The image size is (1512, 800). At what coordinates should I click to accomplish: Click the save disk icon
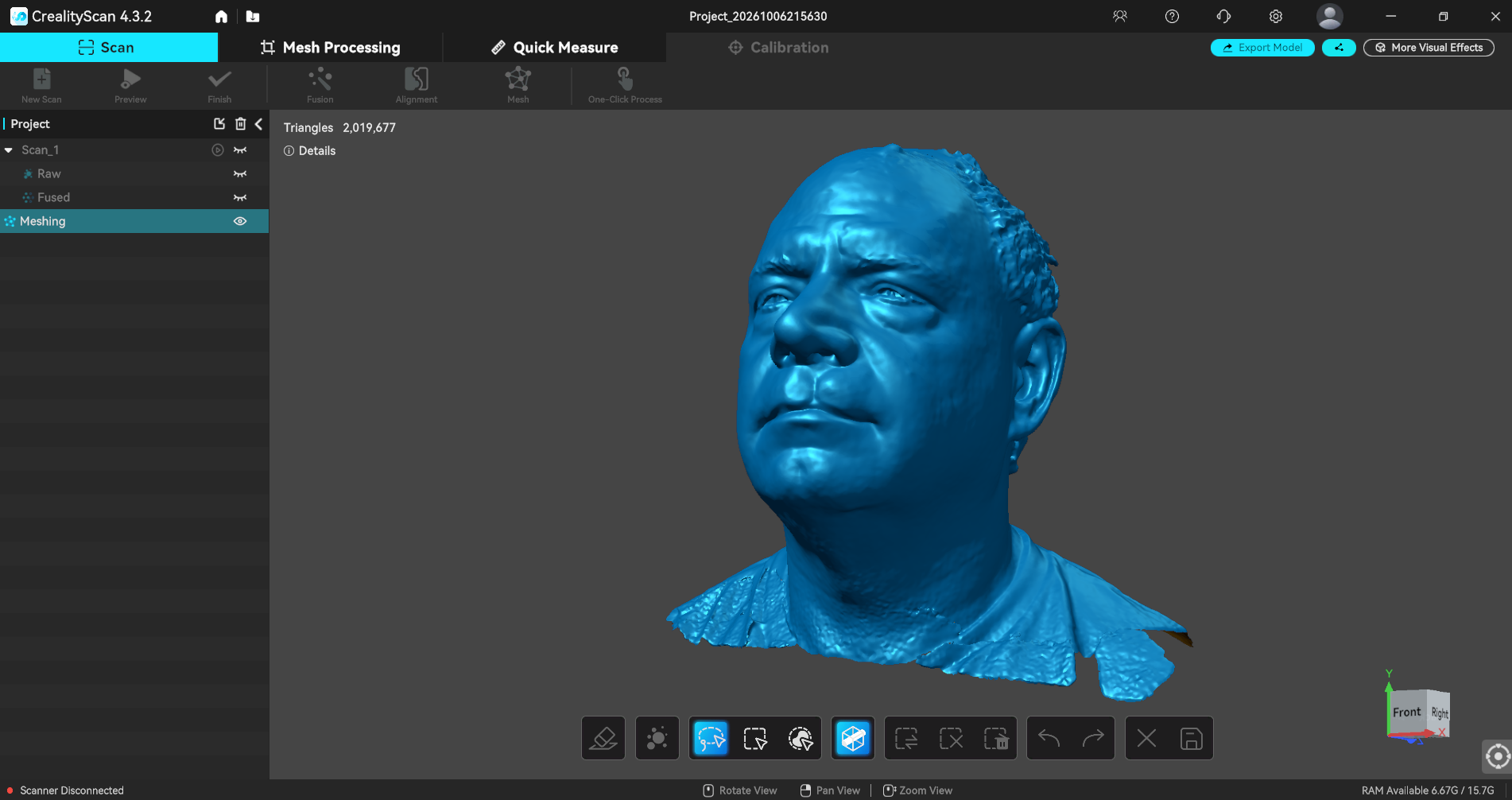pyautogui.click(x=1191, y=739)
